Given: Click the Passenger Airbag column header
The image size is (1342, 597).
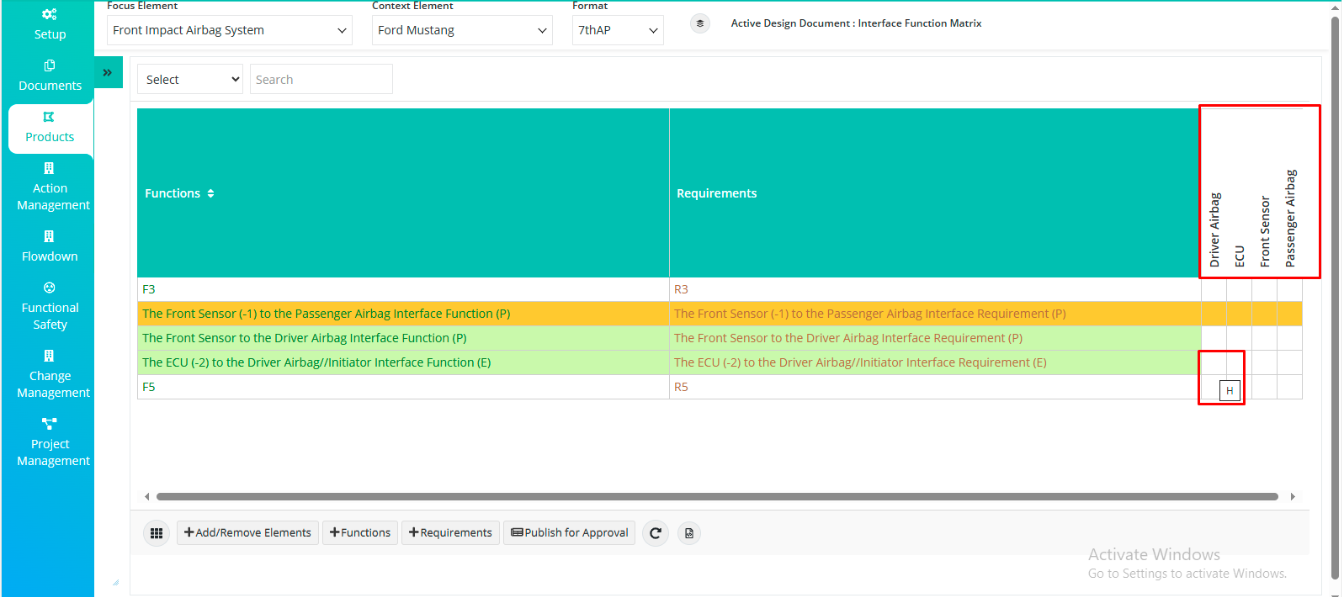Looking at the screenshot, I should pyautogui.click(x=1290, y=218).
